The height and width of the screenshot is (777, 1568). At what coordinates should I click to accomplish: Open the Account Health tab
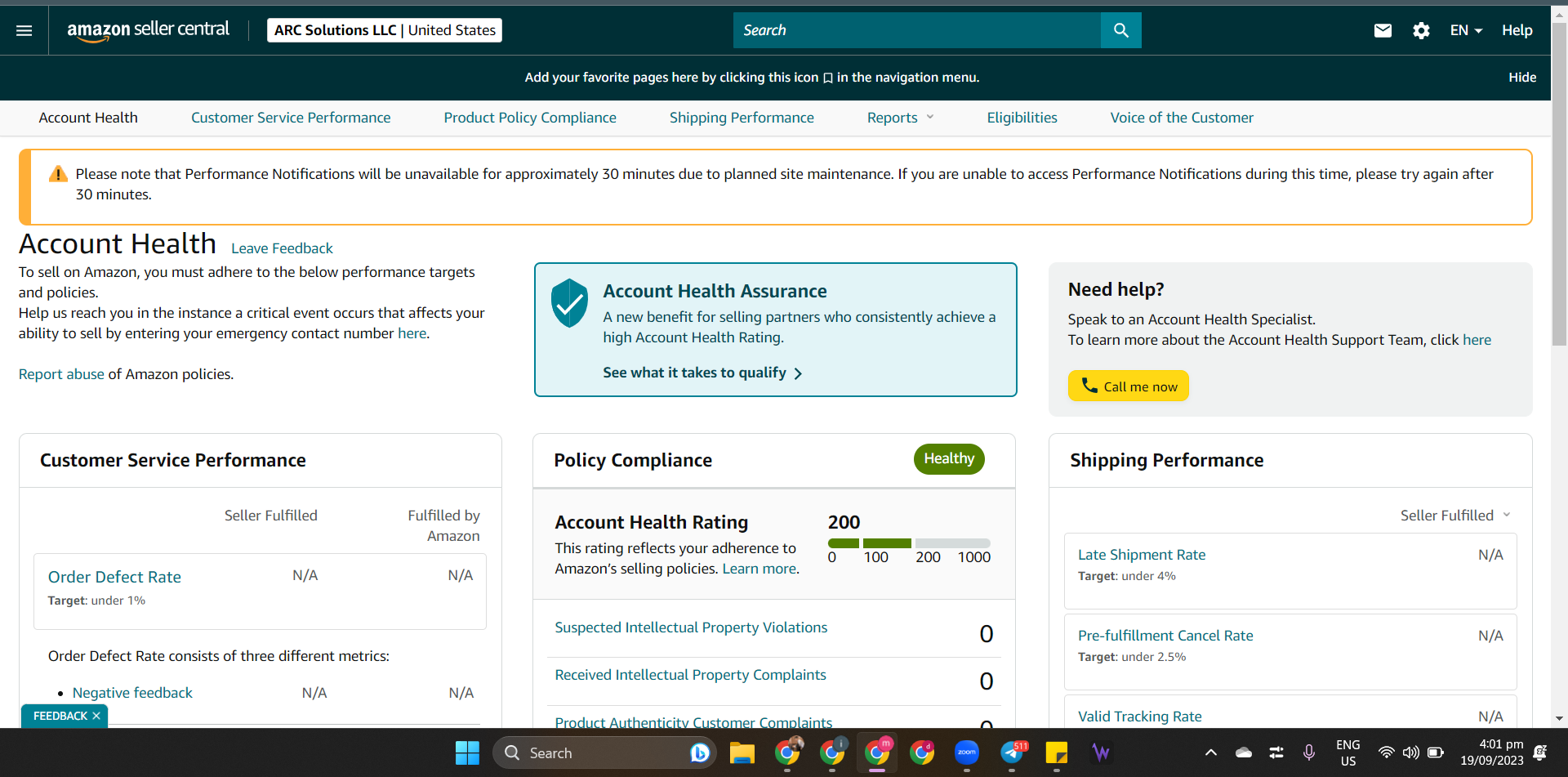coord(88,118)
